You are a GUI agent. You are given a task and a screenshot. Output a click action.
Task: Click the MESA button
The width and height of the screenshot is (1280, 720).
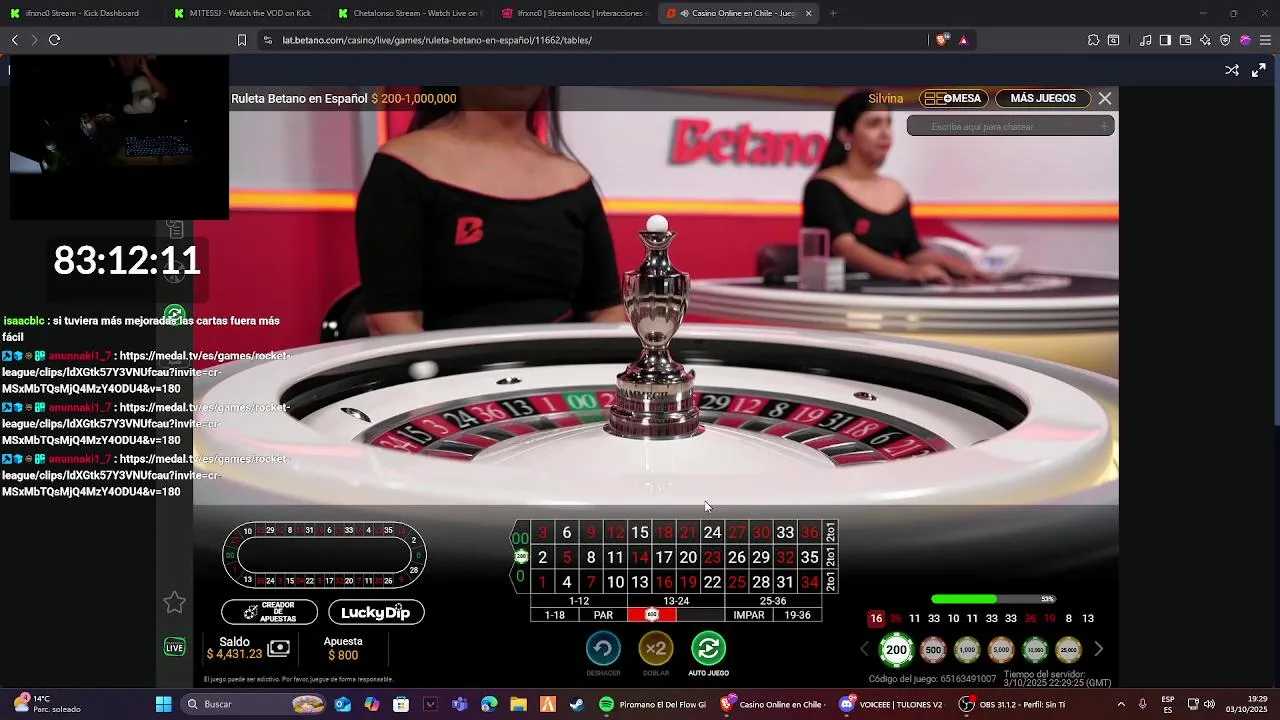954,98
